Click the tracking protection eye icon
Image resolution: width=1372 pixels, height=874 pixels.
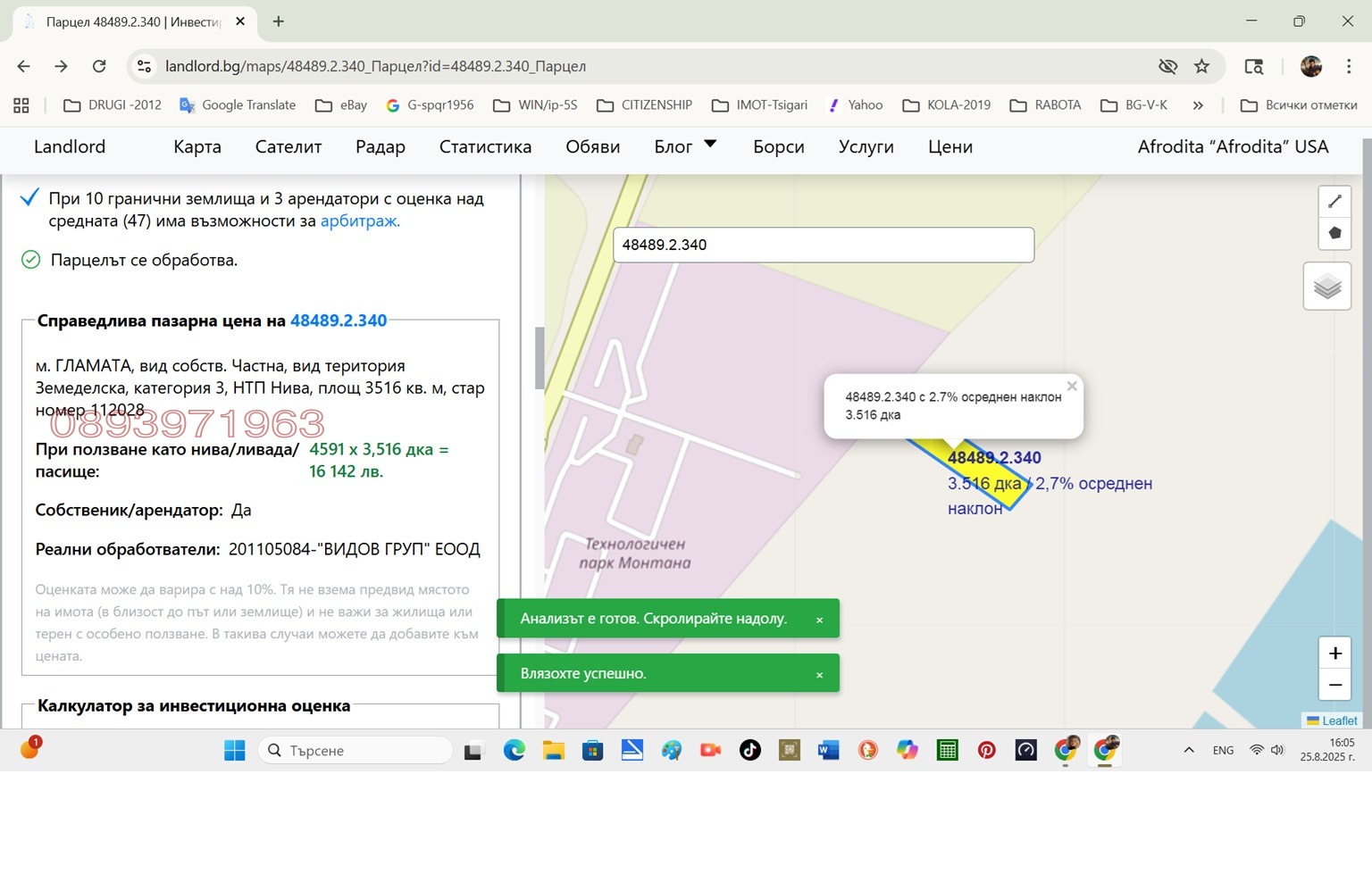click(x=1167, y=66)
